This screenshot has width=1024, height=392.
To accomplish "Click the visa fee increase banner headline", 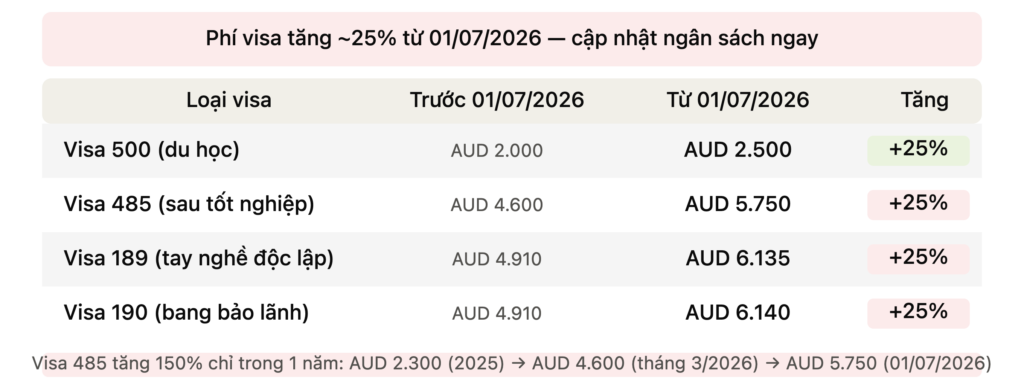I will [x=511, y=39].
